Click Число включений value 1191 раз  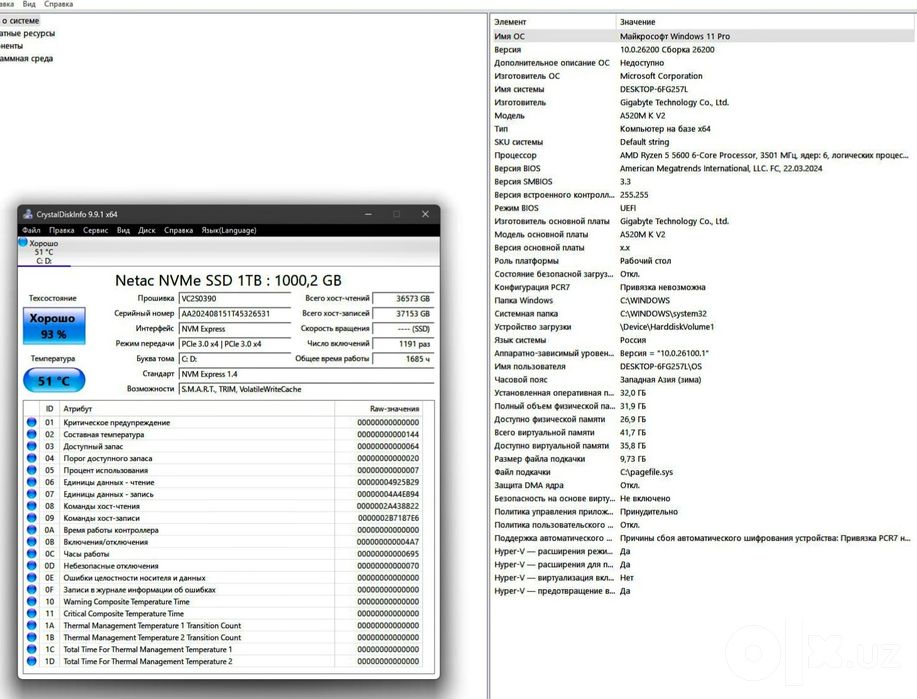[403, 344]
